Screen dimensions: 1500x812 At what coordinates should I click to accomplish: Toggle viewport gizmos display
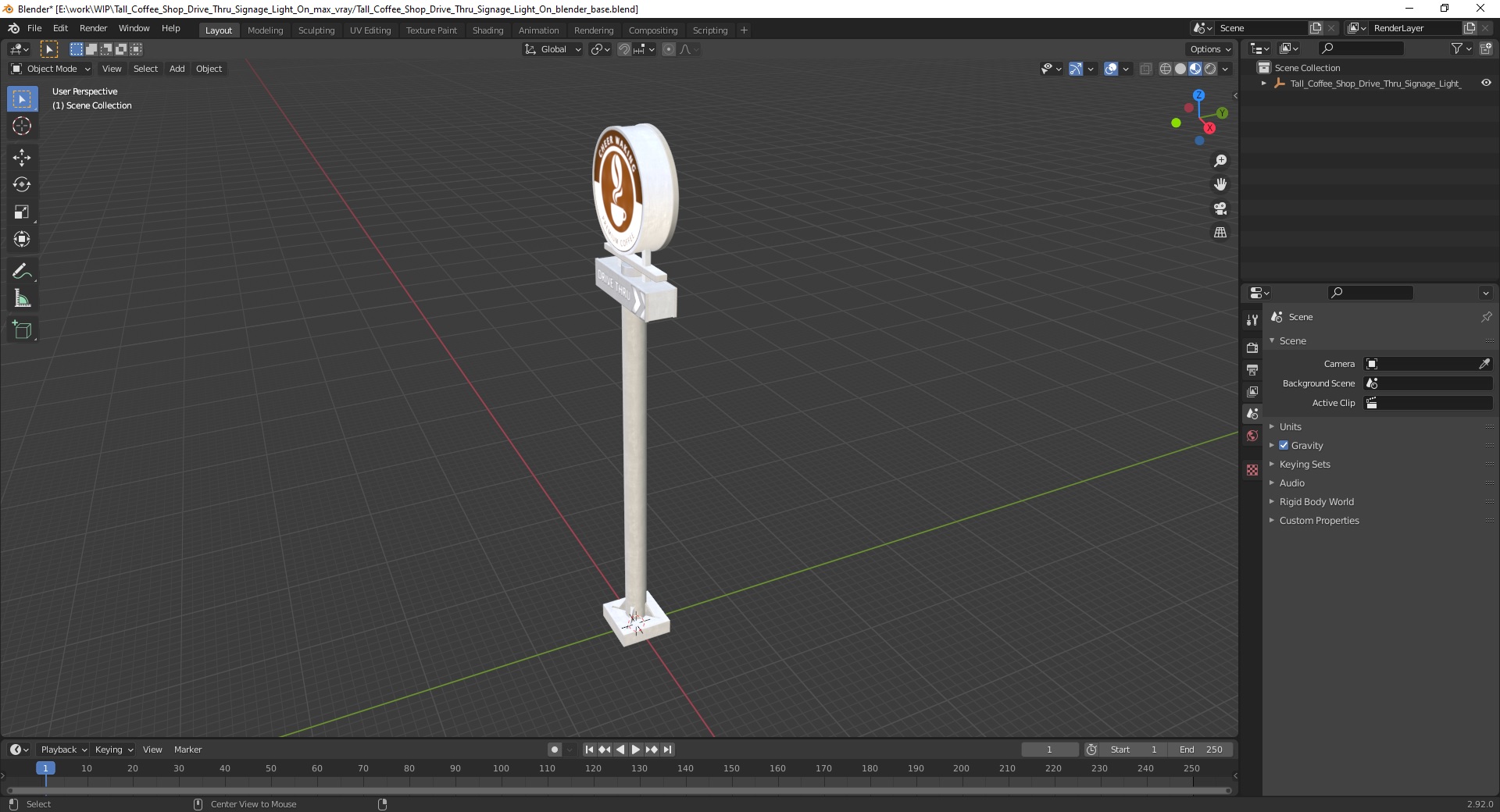click(x=1076, y=69)
